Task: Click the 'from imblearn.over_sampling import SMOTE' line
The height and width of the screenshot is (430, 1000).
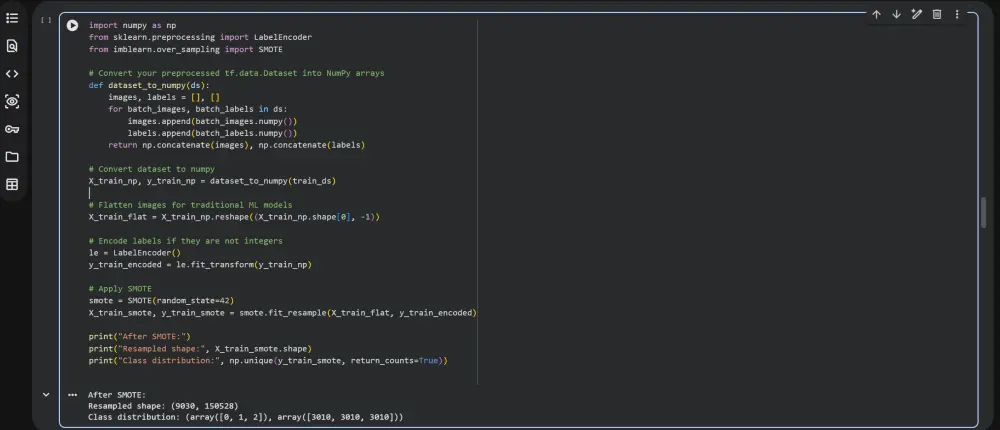Action: tap(186, 49)
